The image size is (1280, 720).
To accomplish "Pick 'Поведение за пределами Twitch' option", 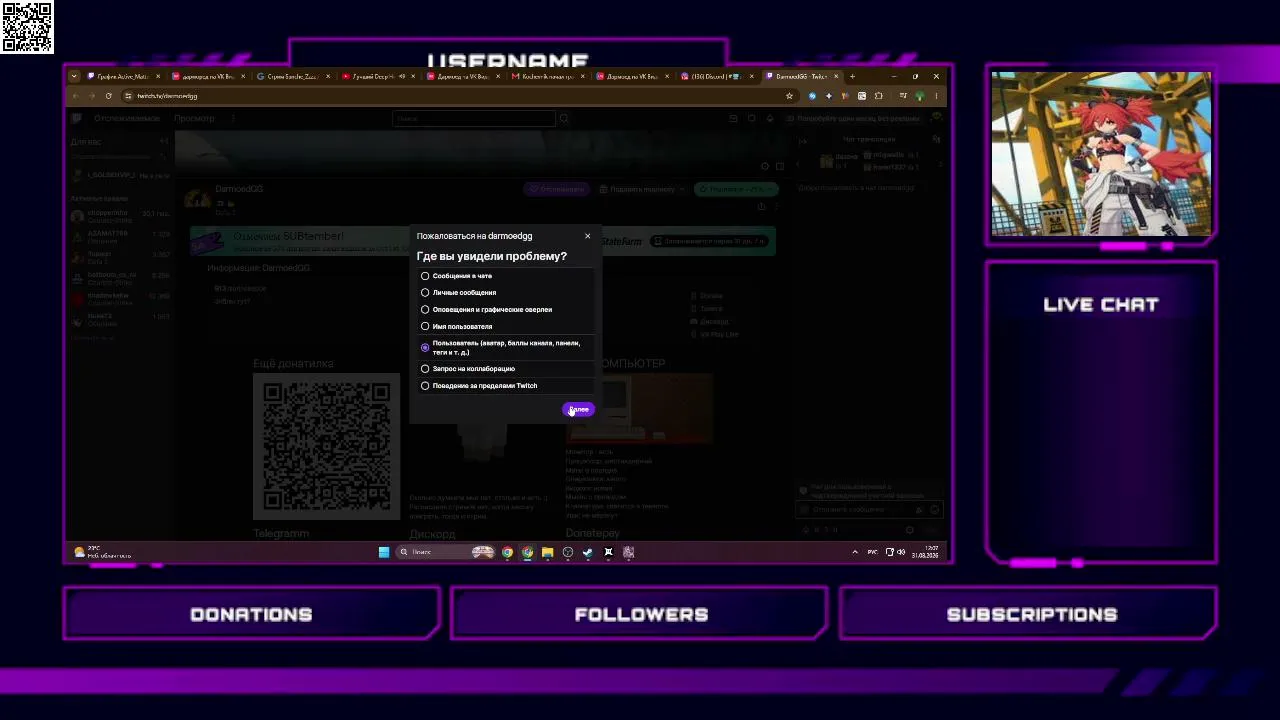I will 425,386.
